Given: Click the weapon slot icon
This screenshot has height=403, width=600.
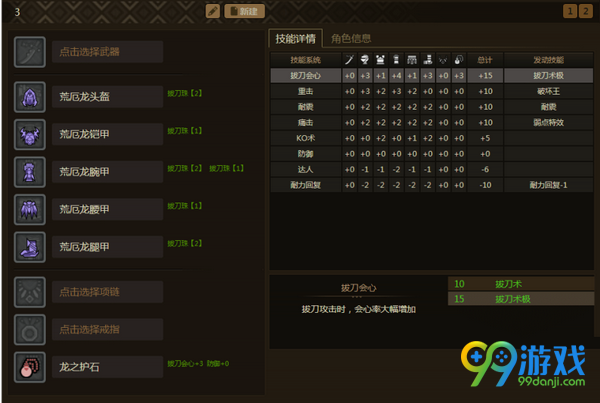Looking at the screenshot, I should [x=30, y=52].
